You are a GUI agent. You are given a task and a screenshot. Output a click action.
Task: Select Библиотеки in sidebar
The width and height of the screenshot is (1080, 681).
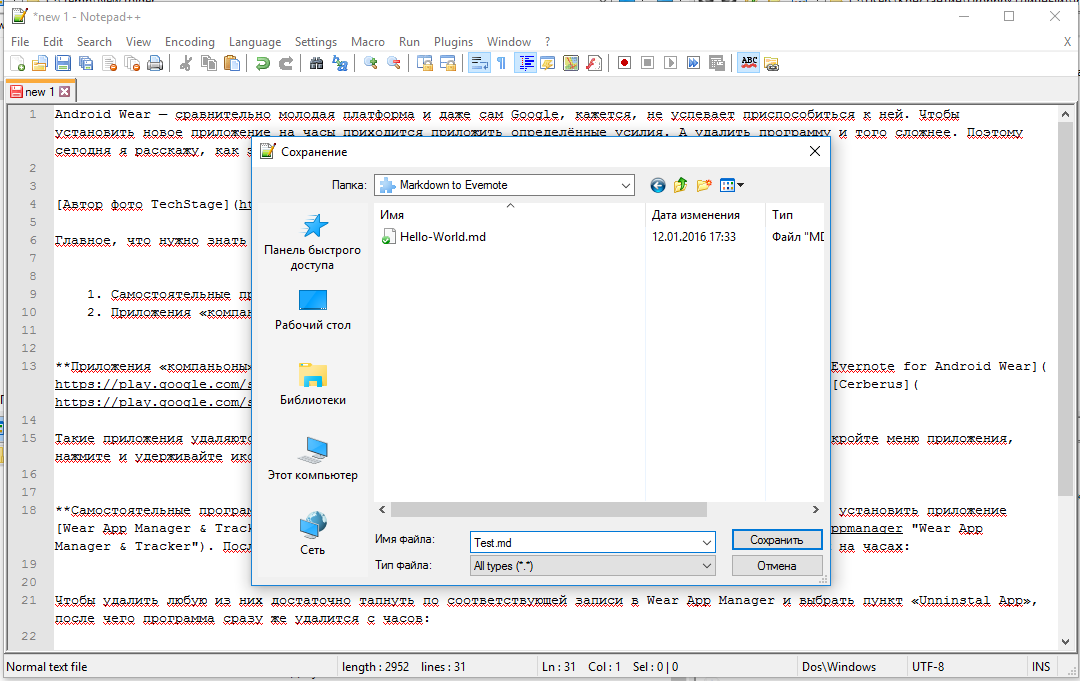click(313, 384)
